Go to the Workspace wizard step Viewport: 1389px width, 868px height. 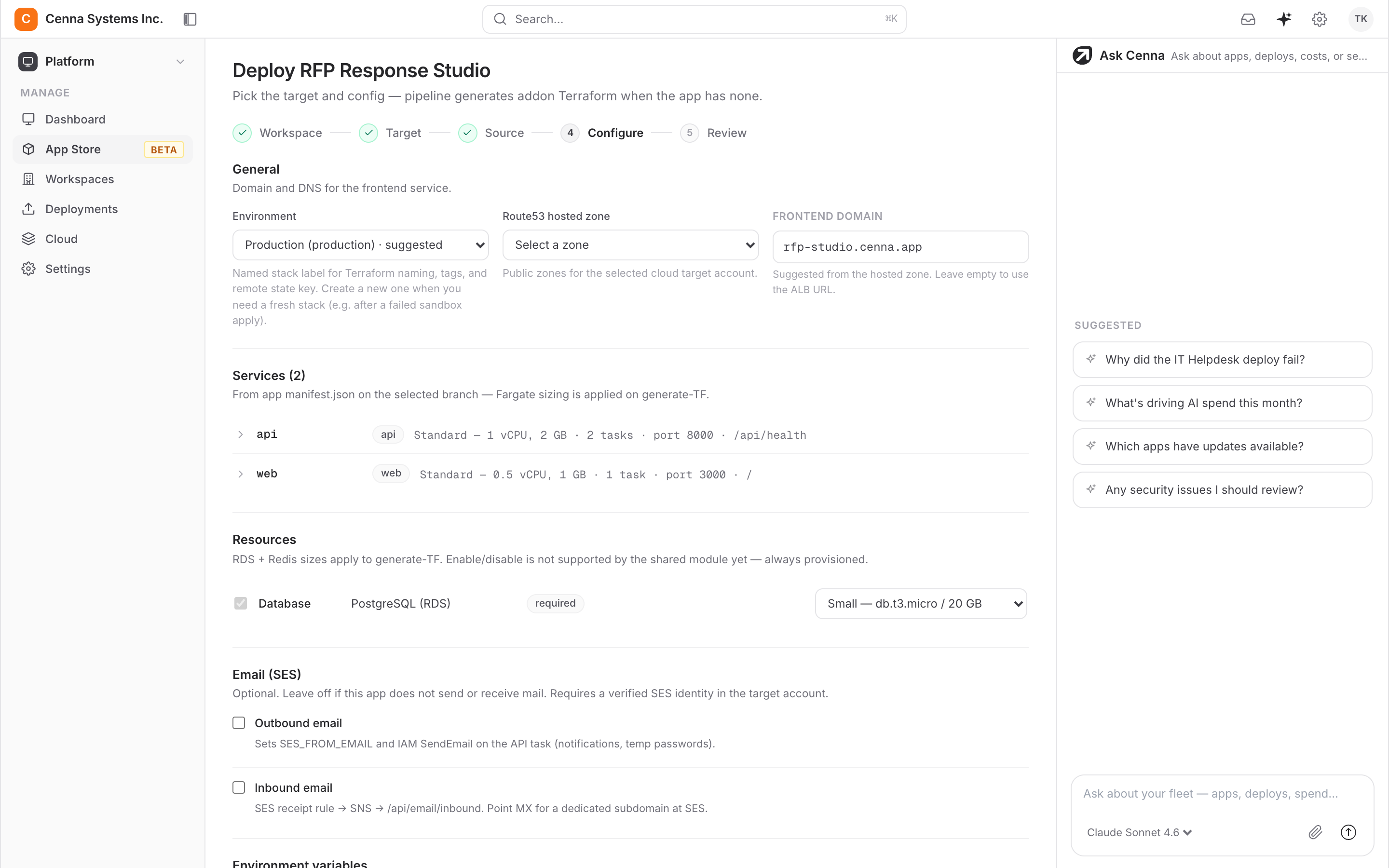(x=277, y=133)
